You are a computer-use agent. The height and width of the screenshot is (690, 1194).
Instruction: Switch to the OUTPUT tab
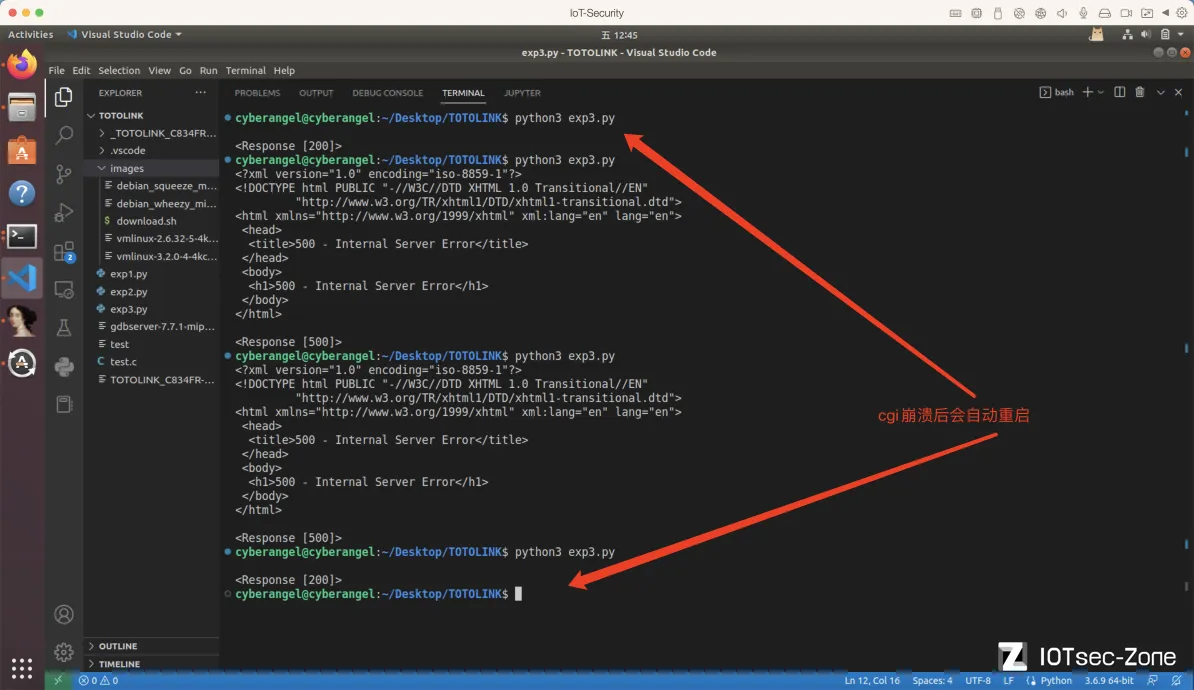click(x=316, y=93)
